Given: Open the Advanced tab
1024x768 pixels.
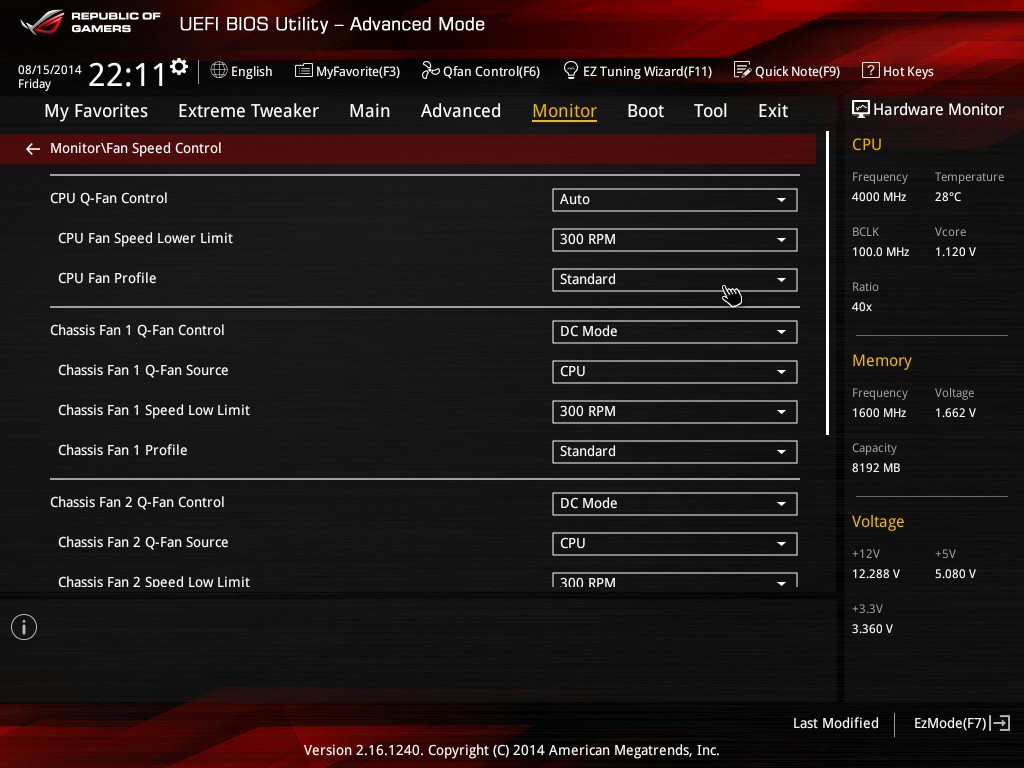Looking at the screenshot, I should [x=460, y=111].
